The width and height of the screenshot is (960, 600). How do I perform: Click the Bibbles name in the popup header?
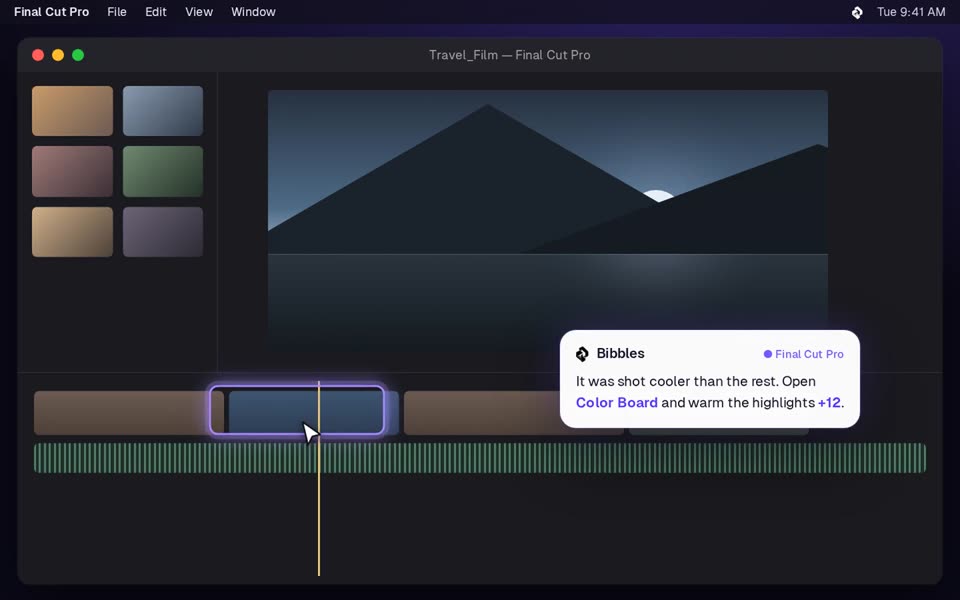click(620, 353)
